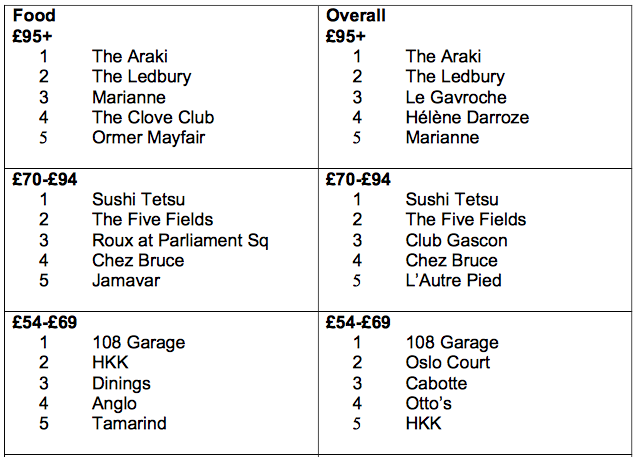Click the "Oslo Court" entry

coord(448,362)
